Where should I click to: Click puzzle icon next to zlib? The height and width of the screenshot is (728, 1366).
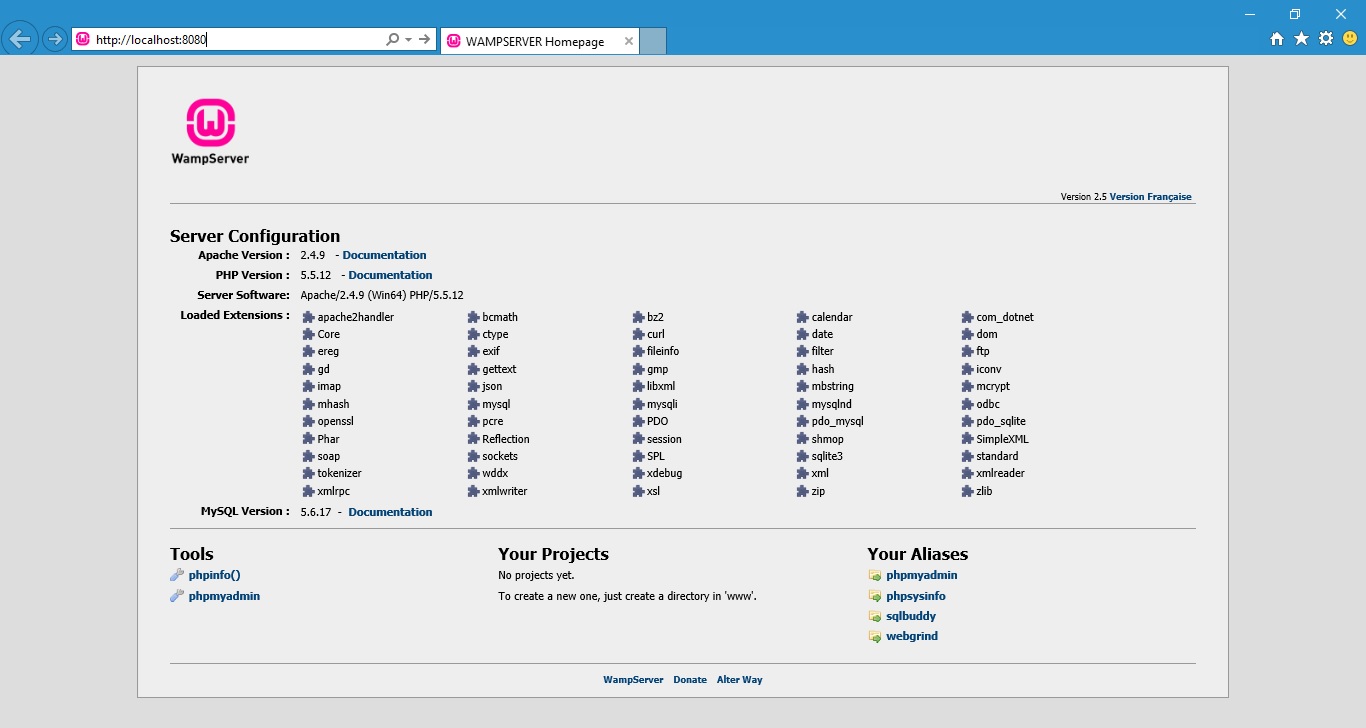(x=967, y=491)
